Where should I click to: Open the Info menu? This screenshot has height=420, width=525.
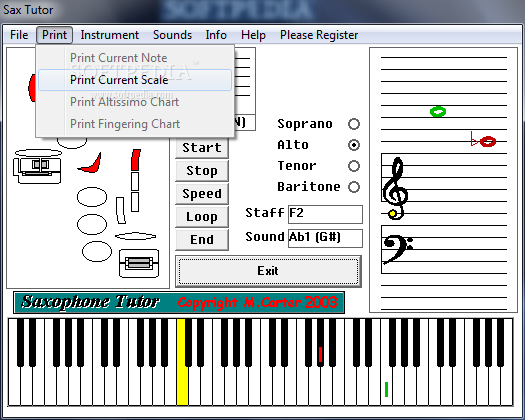(x=216, y=35)
